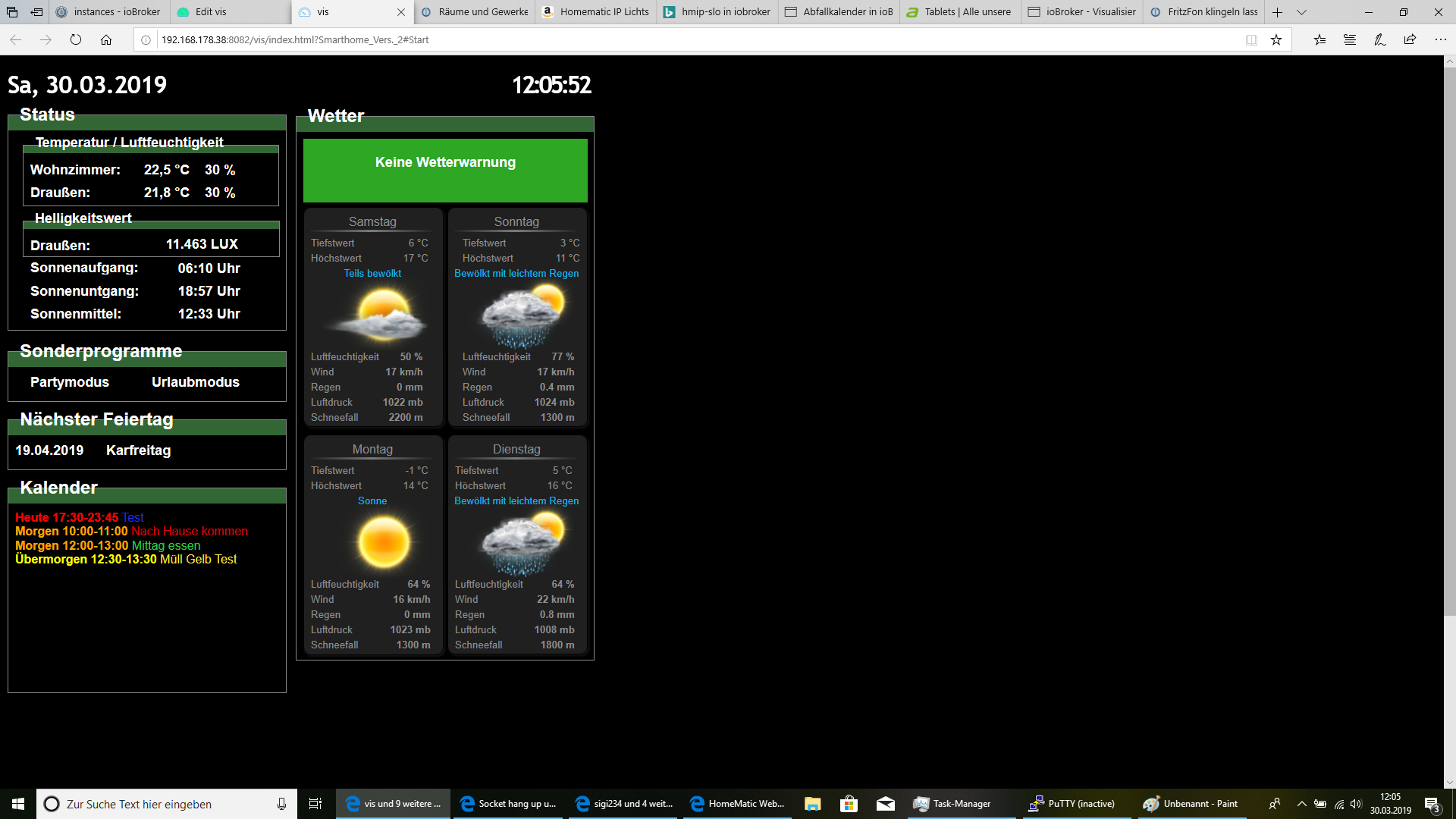This screenshot has height=819, width=1456.
Task: Click the Teils bewölkt Samstag forecast link
Action: (372, 273)
